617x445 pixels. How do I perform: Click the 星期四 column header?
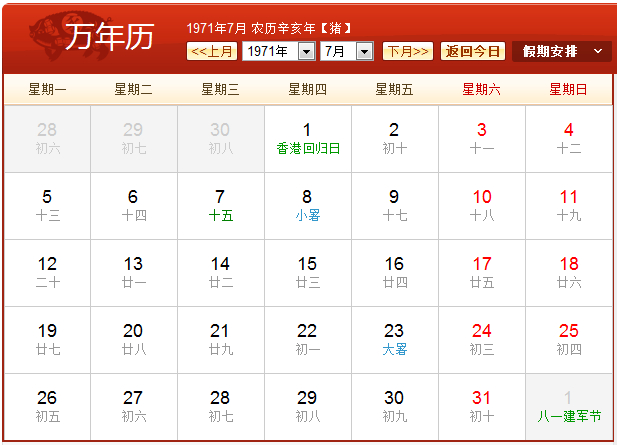(x=307, y=89)
